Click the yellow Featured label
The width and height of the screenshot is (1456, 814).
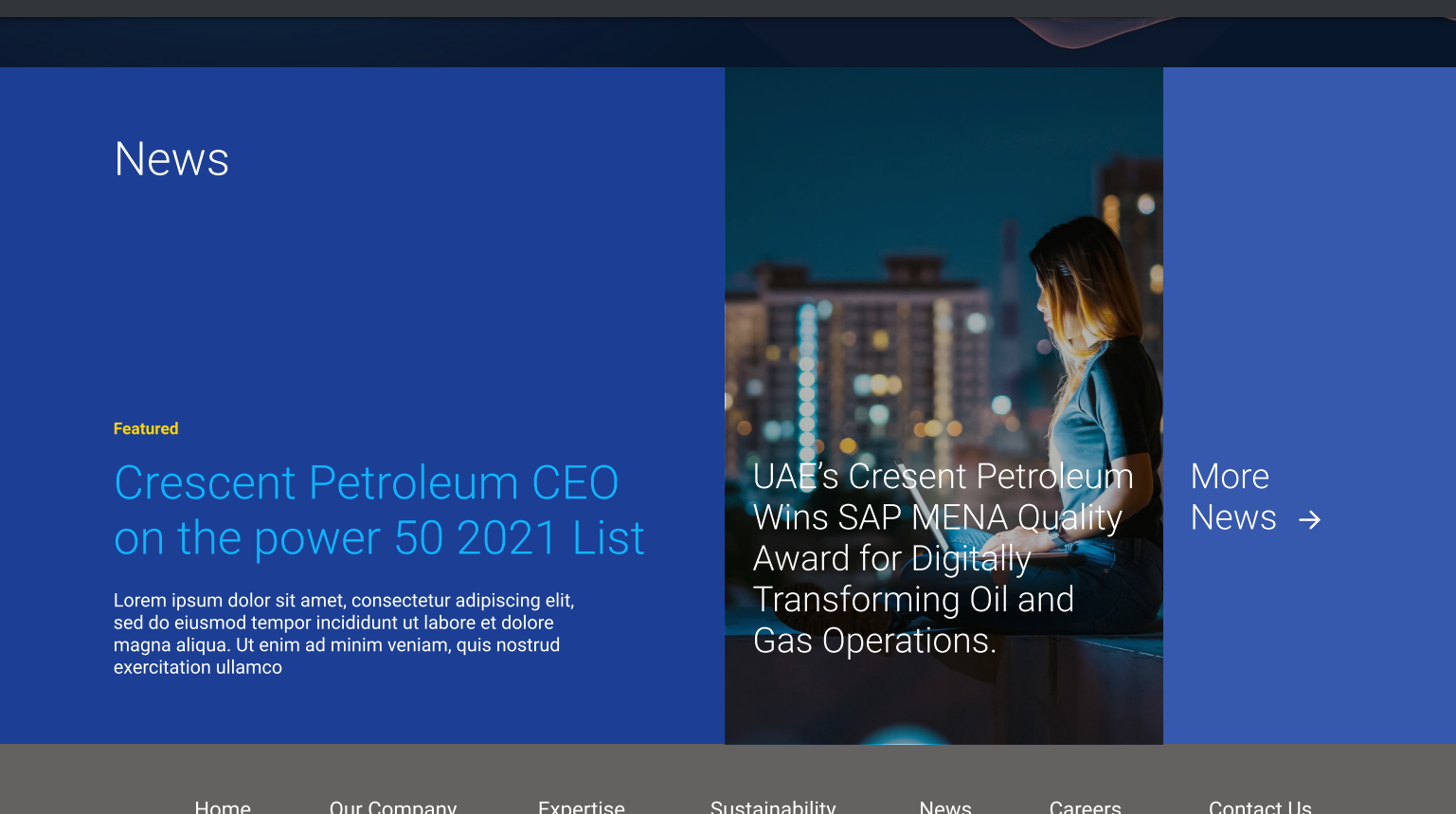(146, 428)
